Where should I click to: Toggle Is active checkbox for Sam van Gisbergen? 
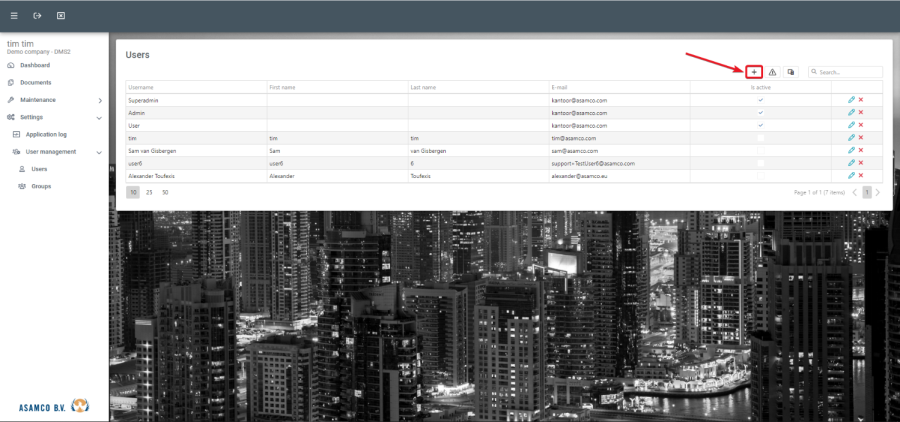click(x=761, y=150)
